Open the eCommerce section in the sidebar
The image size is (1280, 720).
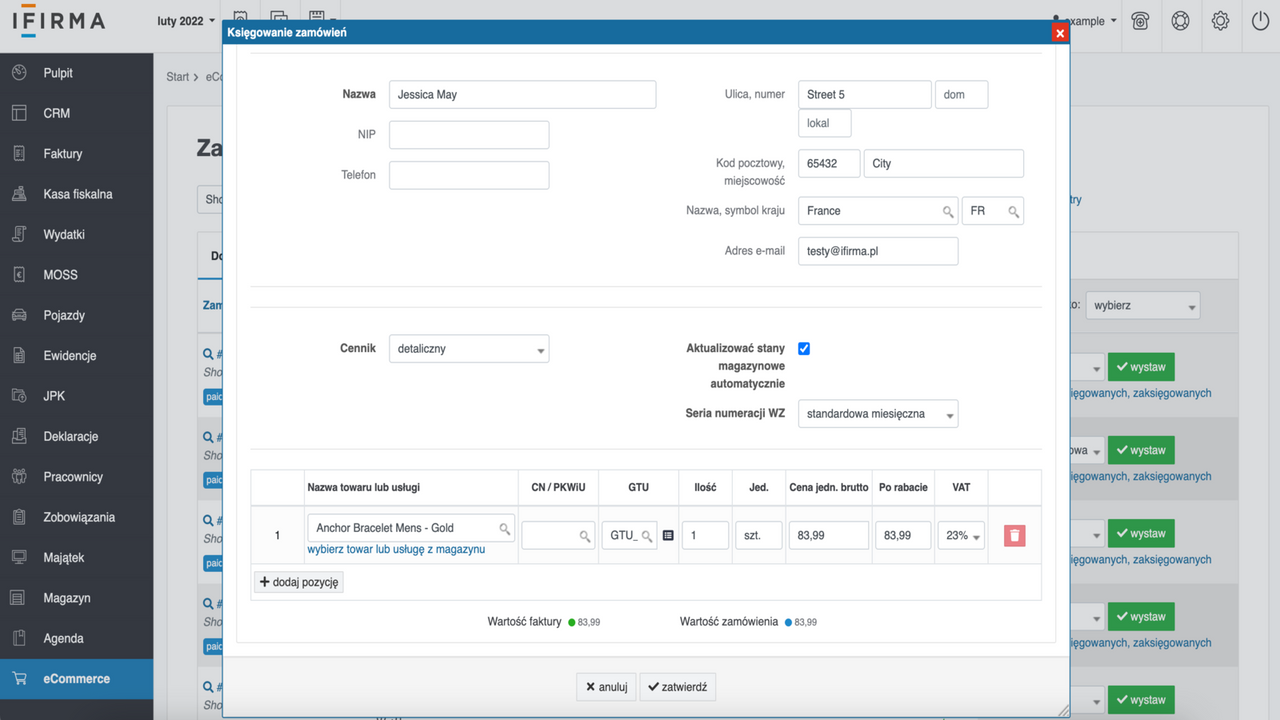coord(76,678)
